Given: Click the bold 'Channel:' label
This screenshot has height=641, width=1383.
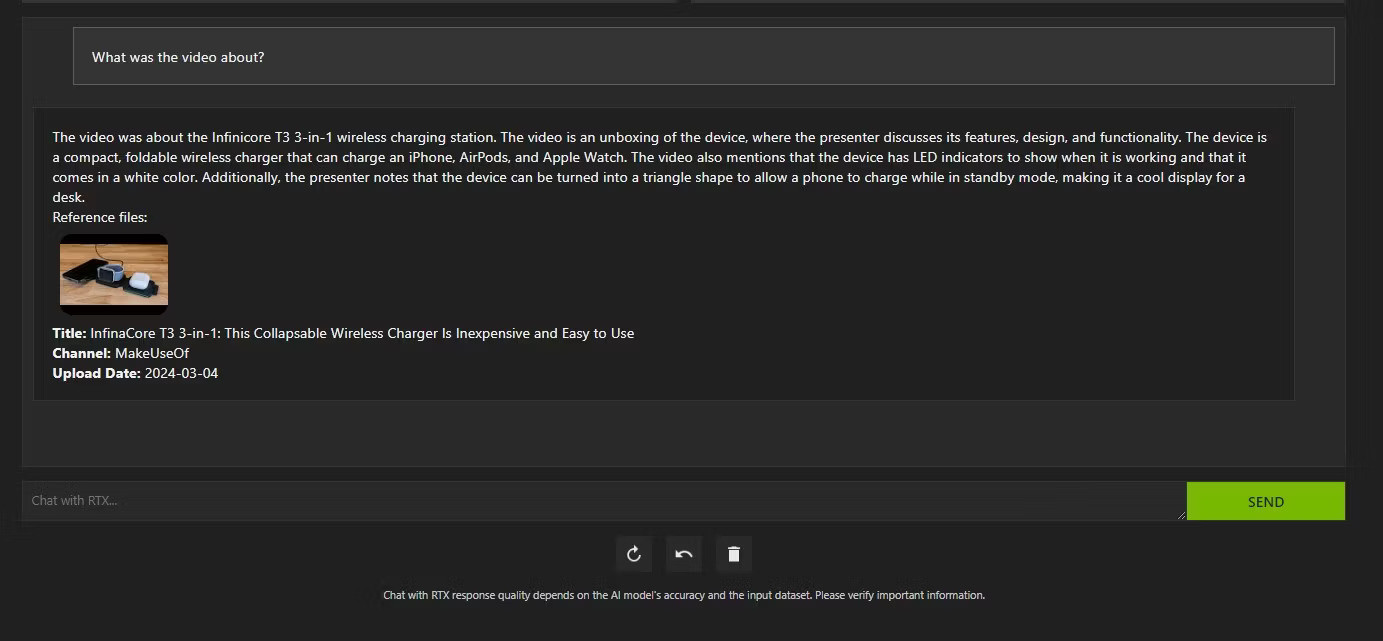Looking at the screenshot, I should [81, 353].
